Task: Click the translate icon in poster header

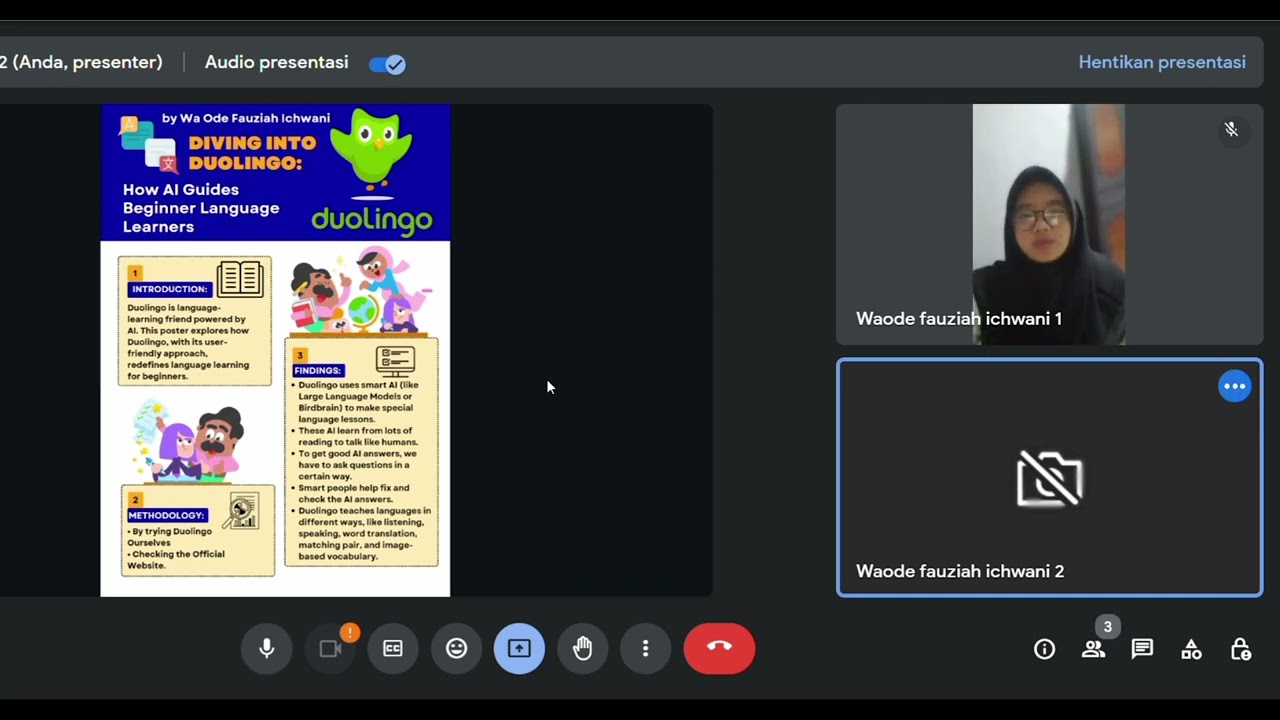Action: 148,143
